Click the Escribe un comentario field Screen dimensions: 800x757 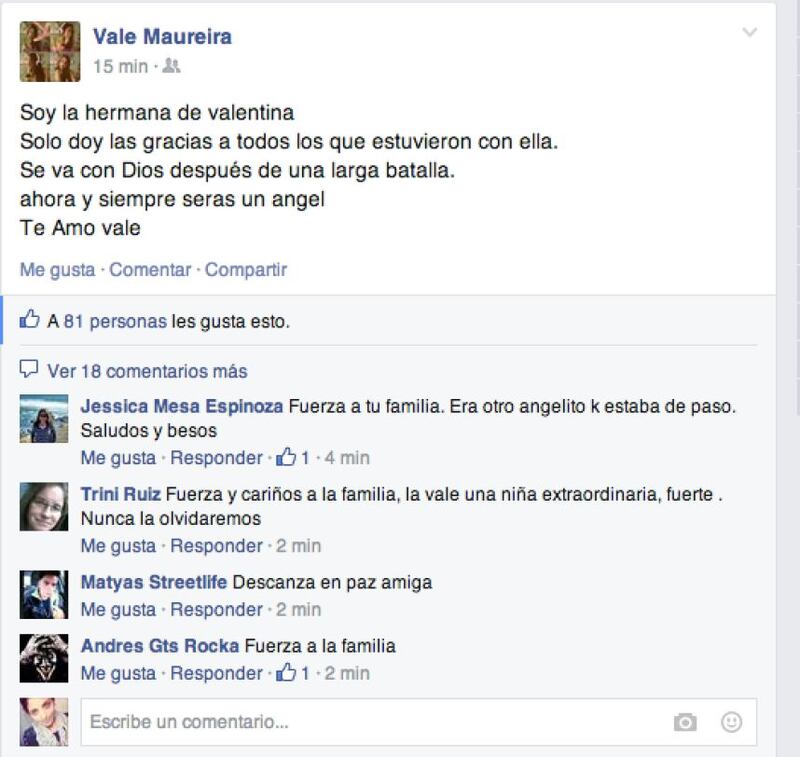[418, 722]
